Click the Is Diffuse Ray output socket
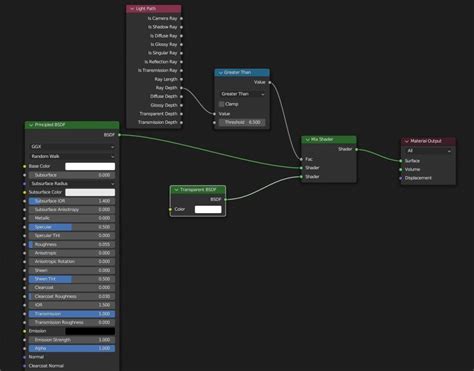Image resolution: width=474 pixels, height=371 pixels. [x=181, y=36]
